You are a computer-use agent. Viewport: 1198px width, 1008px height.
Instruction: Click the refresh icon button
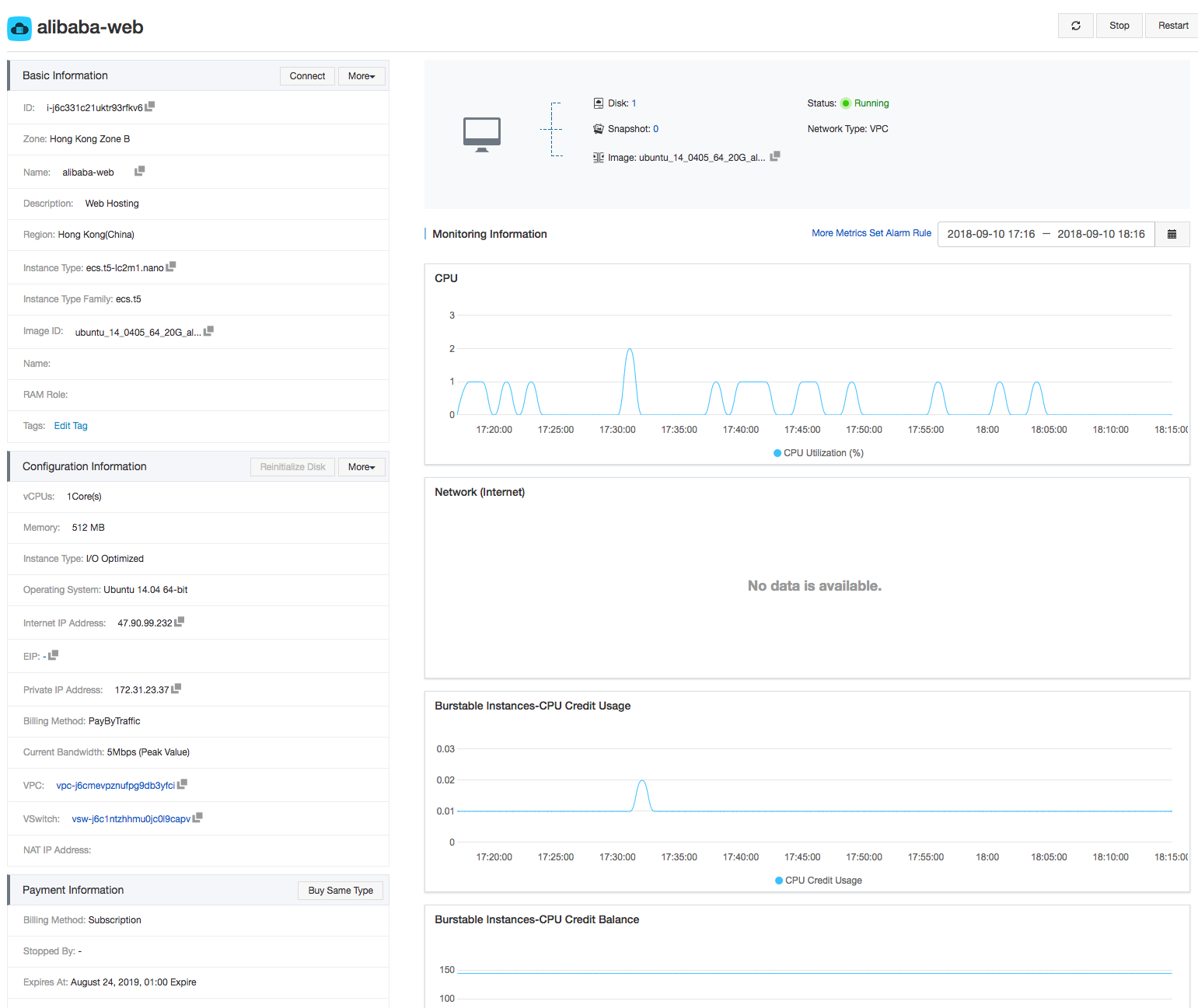pos(1076,26)
